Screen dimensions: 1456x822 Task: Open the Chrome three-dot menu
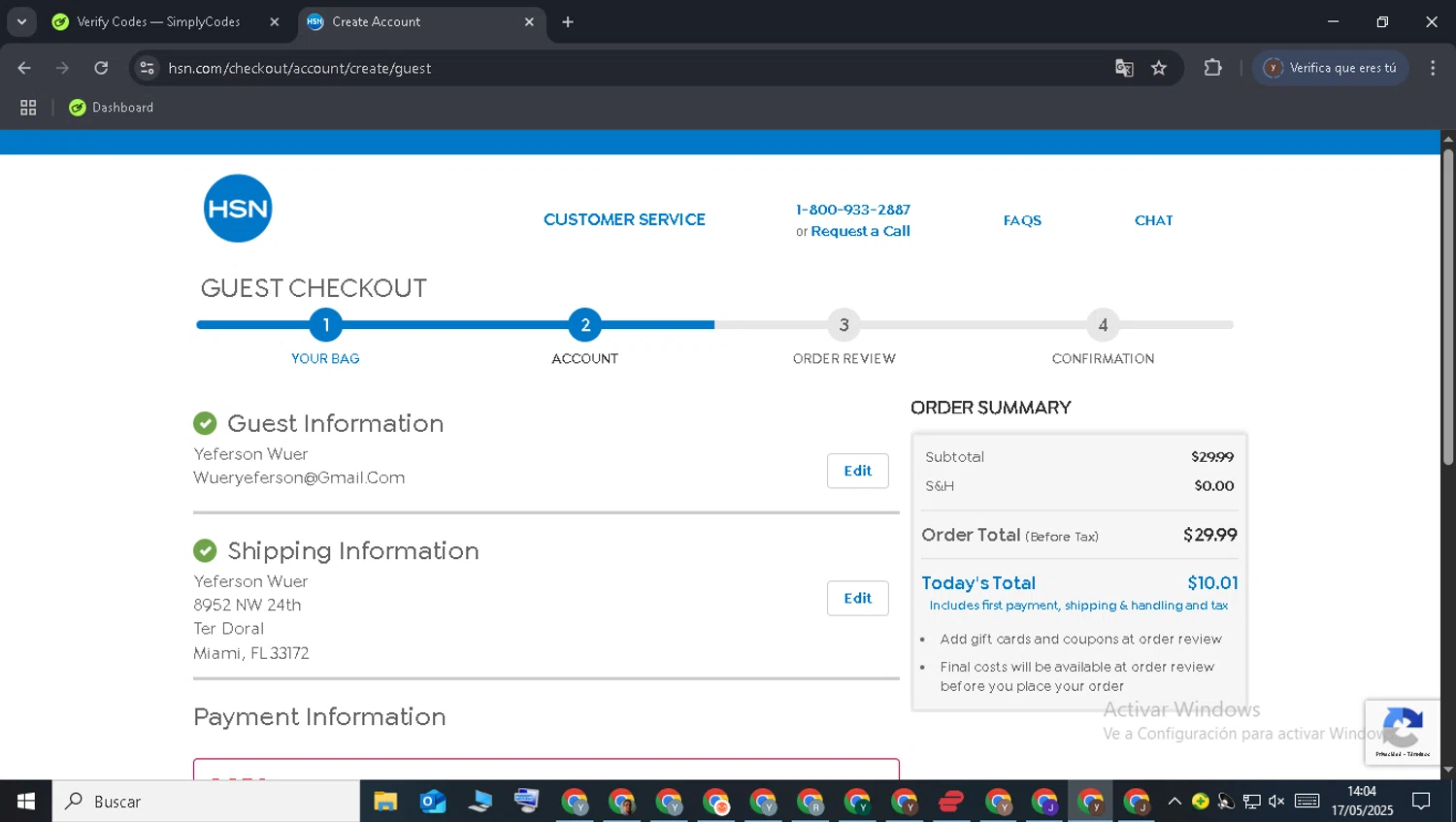(x=1433, y=68)
